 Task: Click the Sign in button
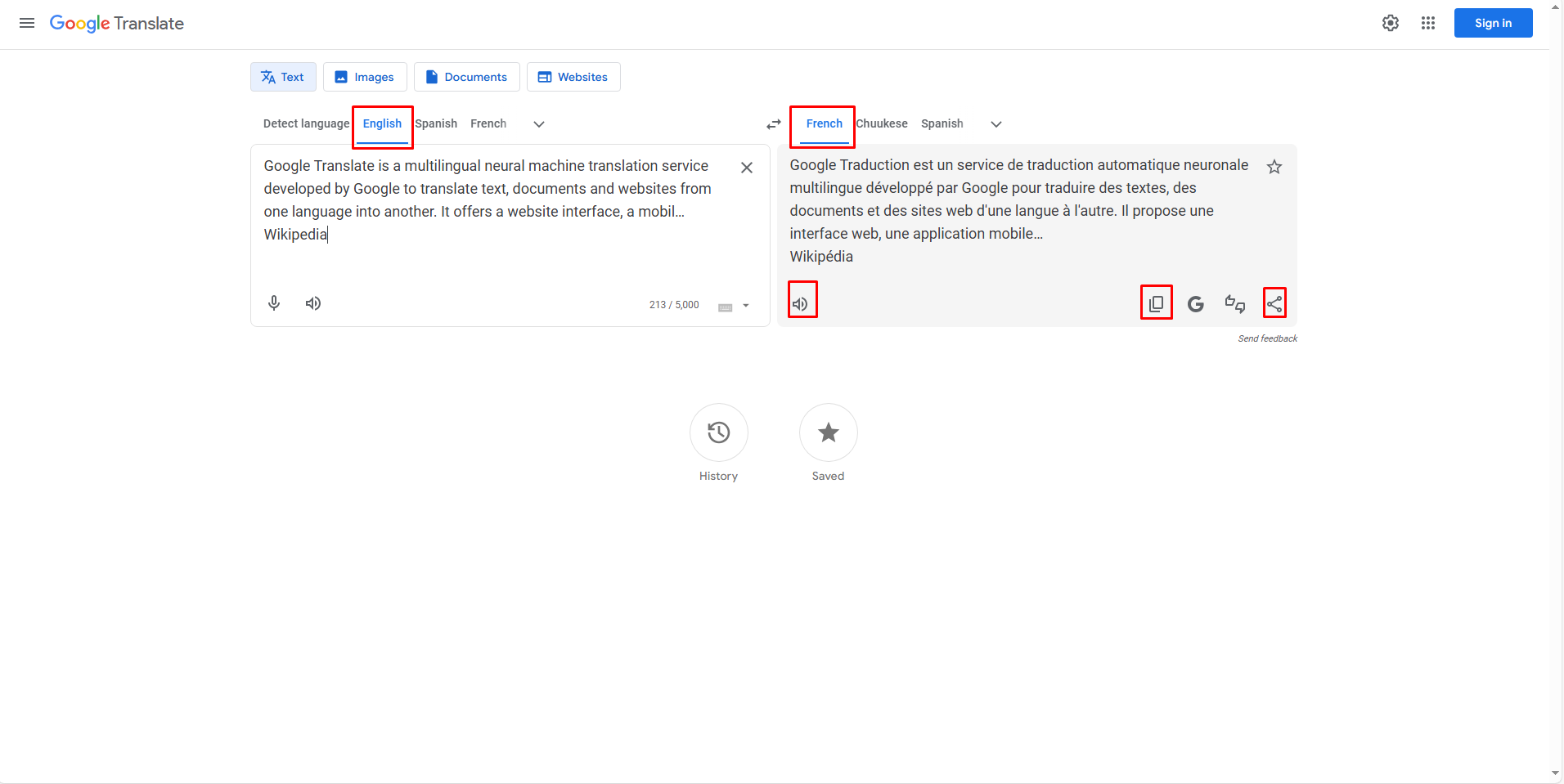(1492, 23)
